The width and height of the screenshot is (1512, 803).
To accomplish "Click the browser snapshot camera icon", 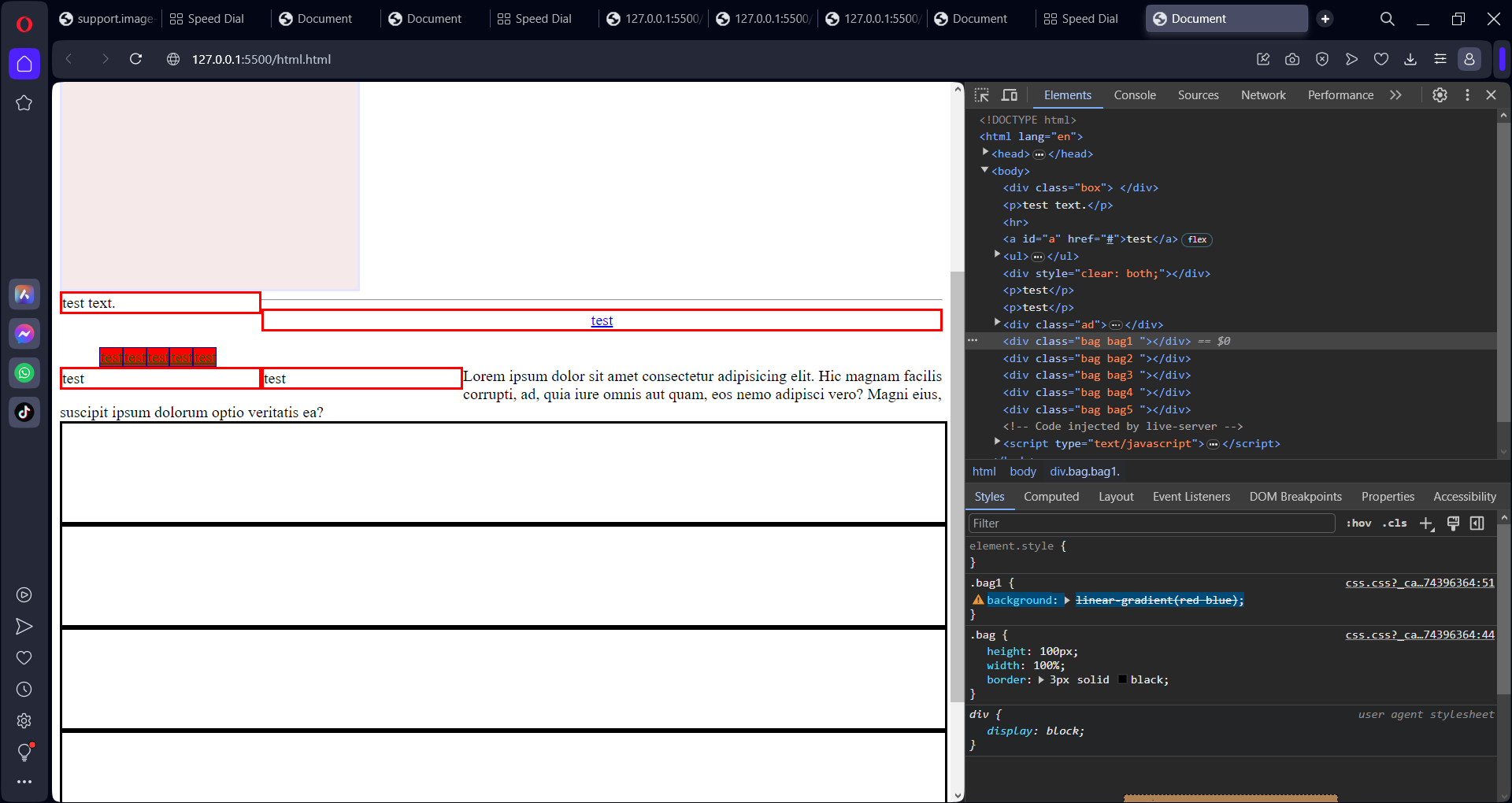I will coord(1292,59).
